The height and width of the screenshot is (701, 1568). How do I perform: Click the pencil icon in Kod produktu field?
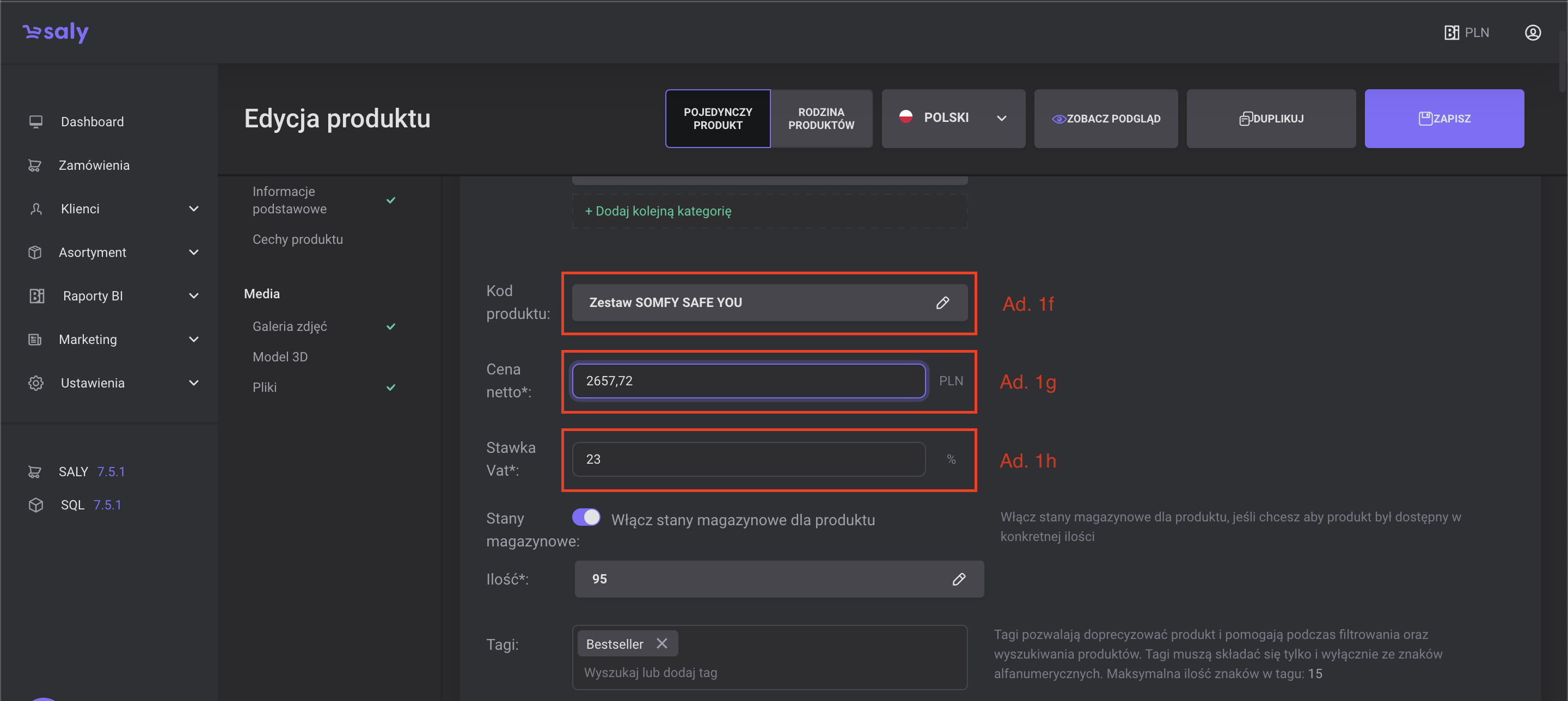pyautogui.click(x=942, y=303)
